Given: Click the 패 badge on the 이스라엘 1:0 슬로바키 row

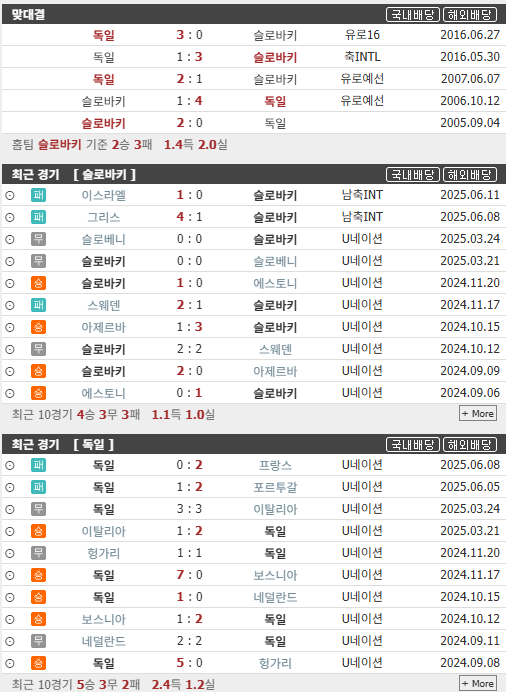Looking at the screenshot, I should 38,195.
